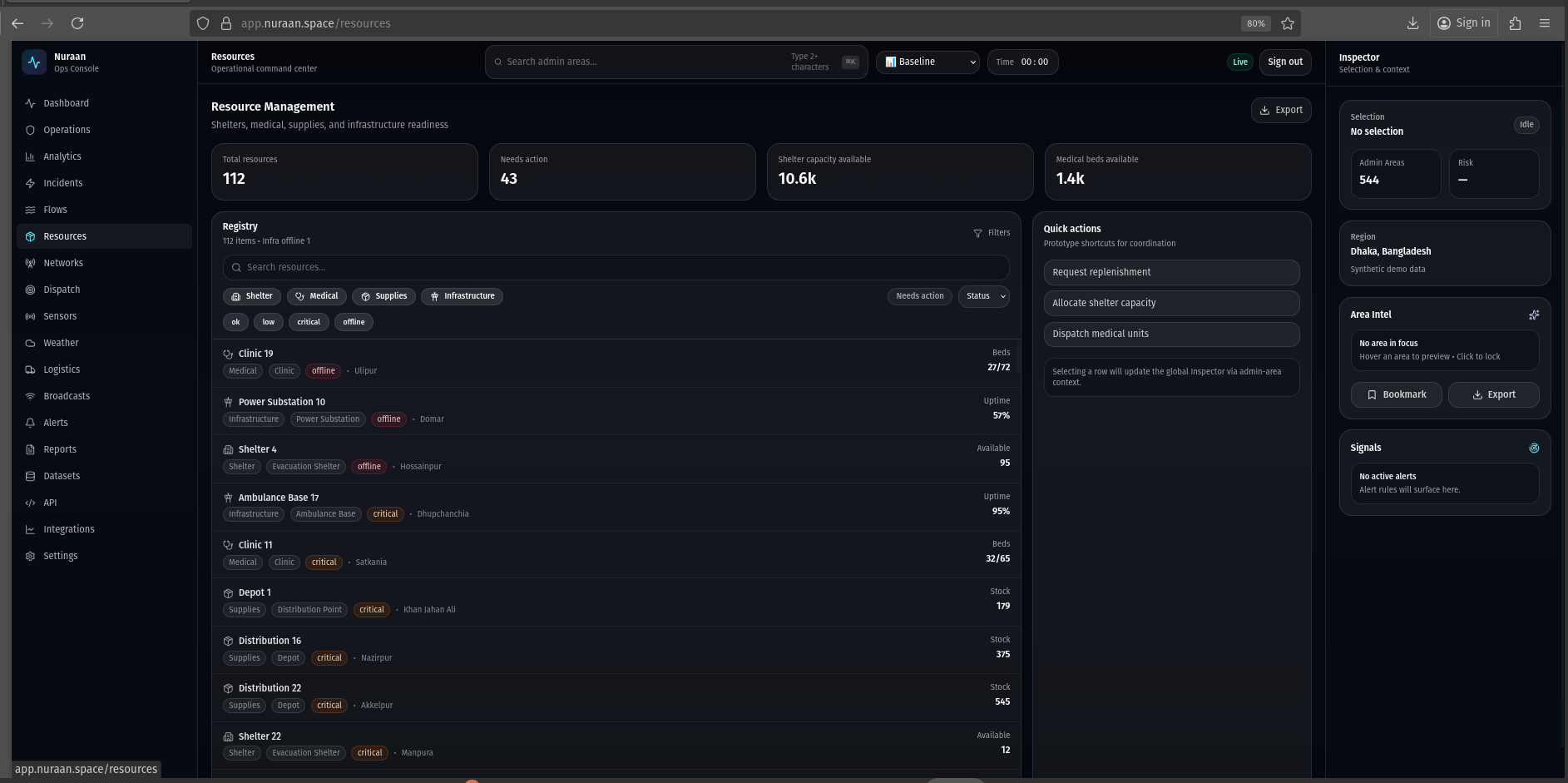Go to Incidents in the sidebar
1568x783 pixels.
[x=63, y=183]
